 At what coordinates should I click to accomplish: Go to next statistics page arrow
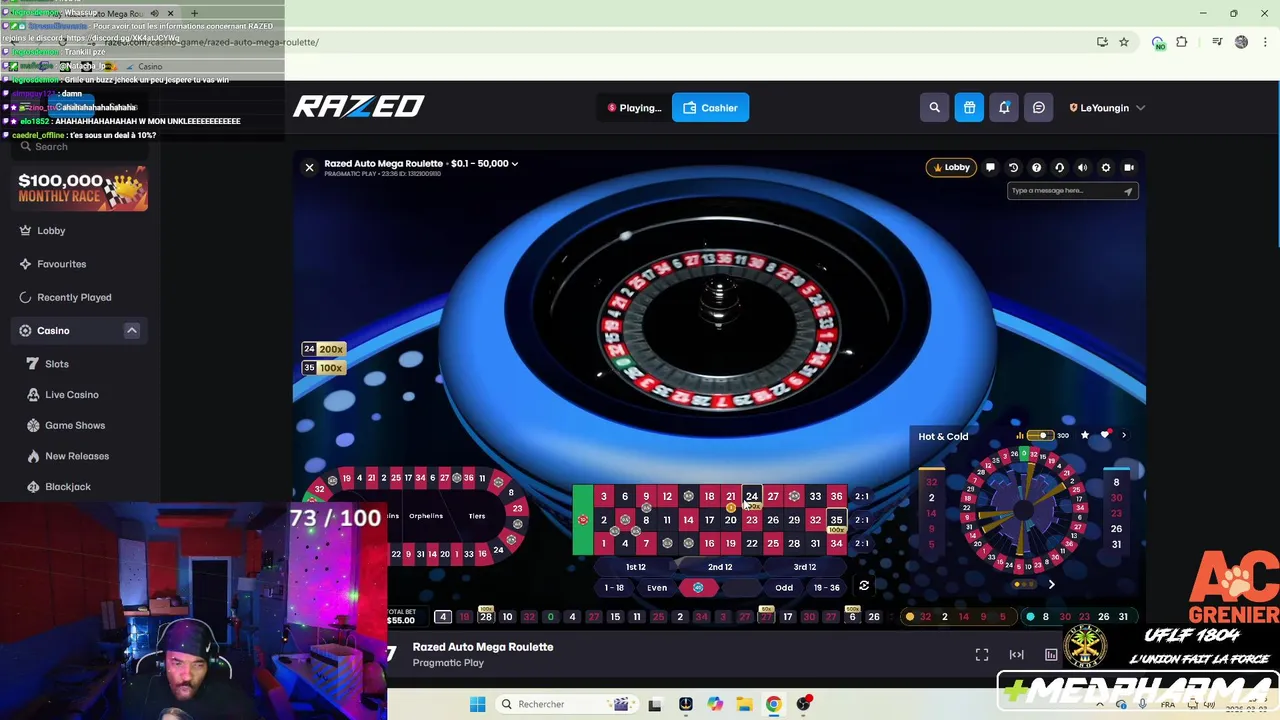click(1051, 584)
